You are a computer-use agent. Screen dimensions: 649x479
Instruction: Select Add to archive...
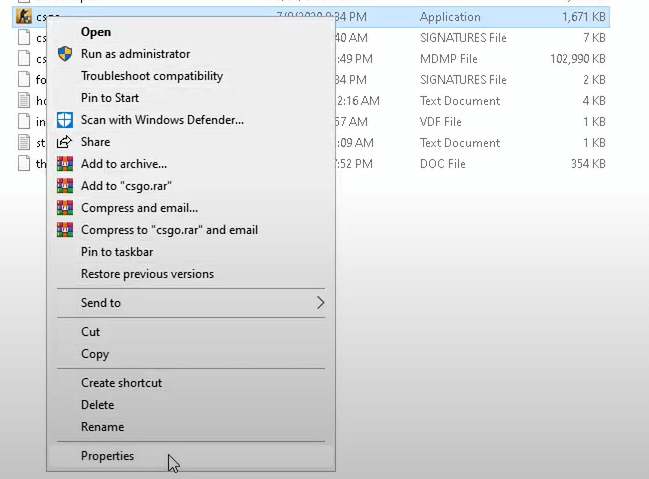[x=191, y=164]
